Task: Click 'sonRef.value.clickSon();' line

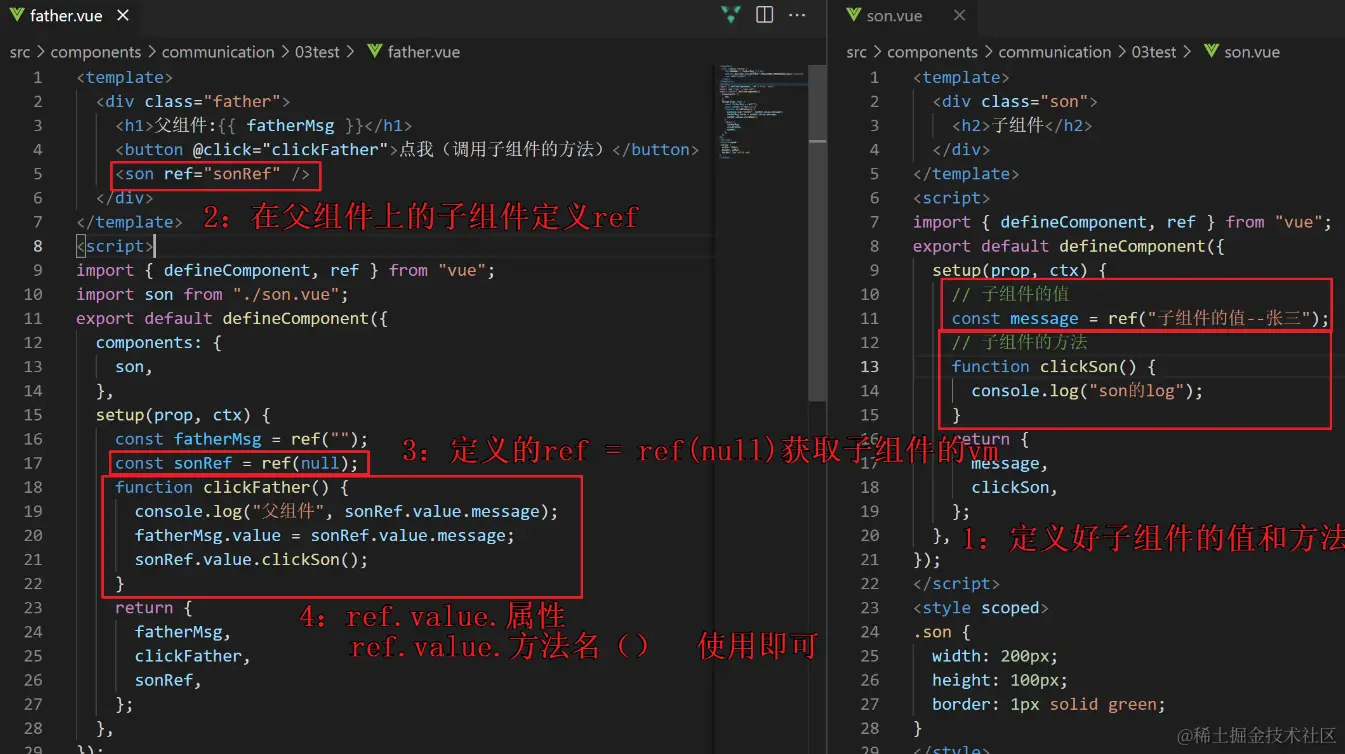Action: 252,559
